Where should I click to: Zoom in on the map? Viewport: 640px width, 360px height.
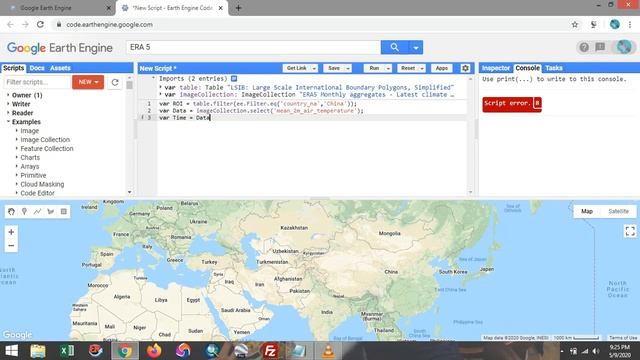pyautogui.click(x=11, y=232)
